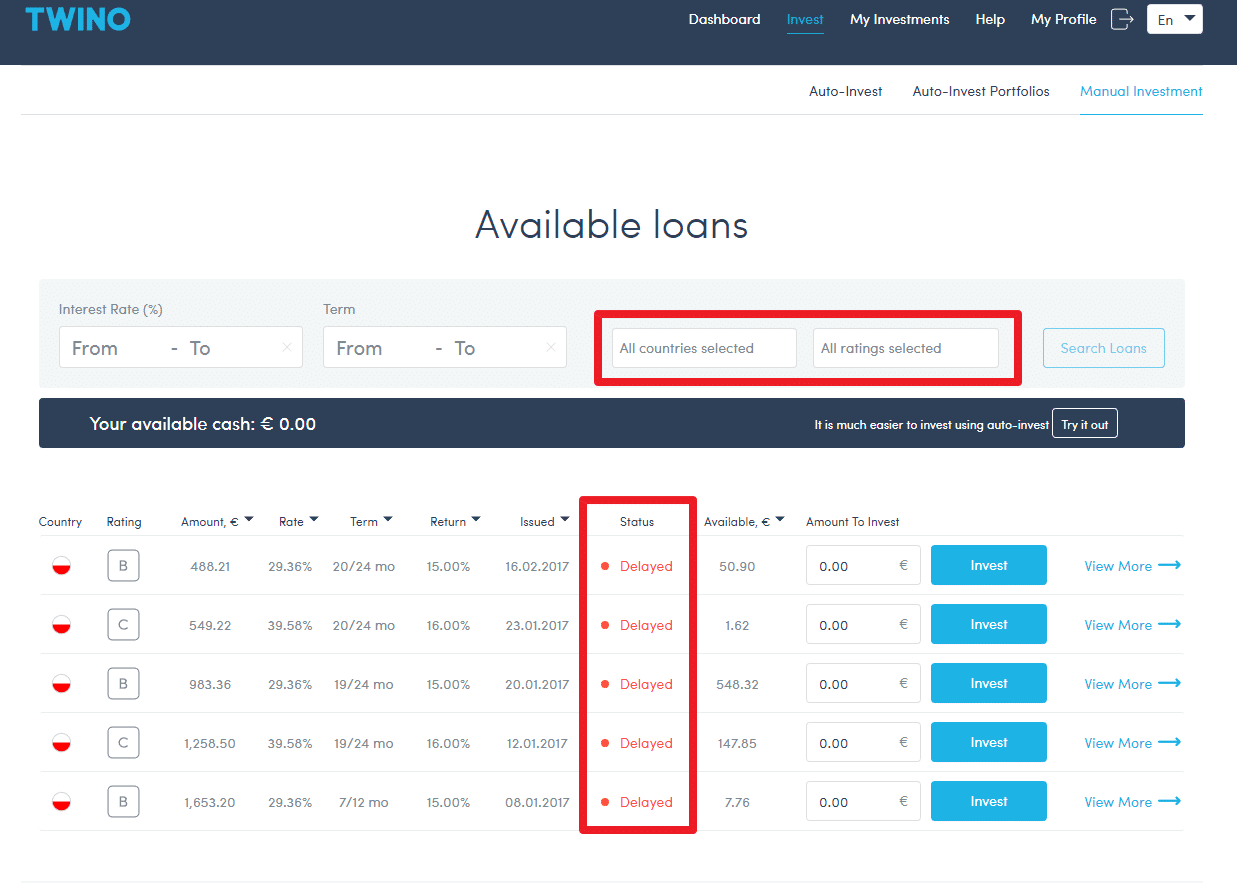Viewport: 1237px width, 883px height.
Task: Click the Poland flag in the 983.36 loan row
Action: pyautogui.click(x=61, y=684)
